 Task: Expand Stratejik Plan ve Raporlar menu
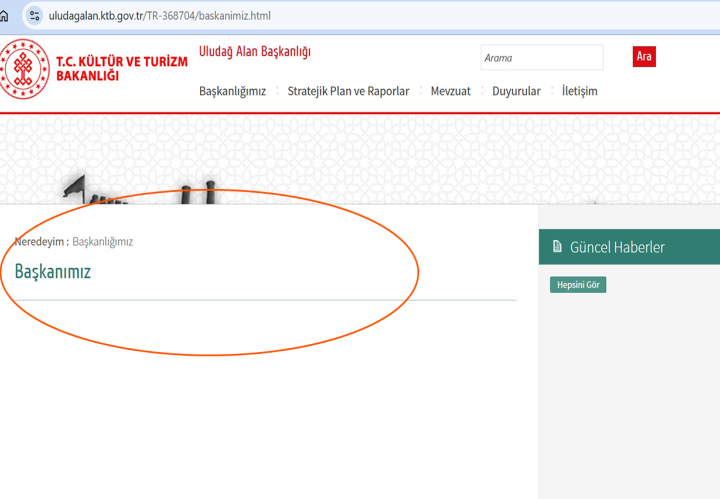click(348, 91)
